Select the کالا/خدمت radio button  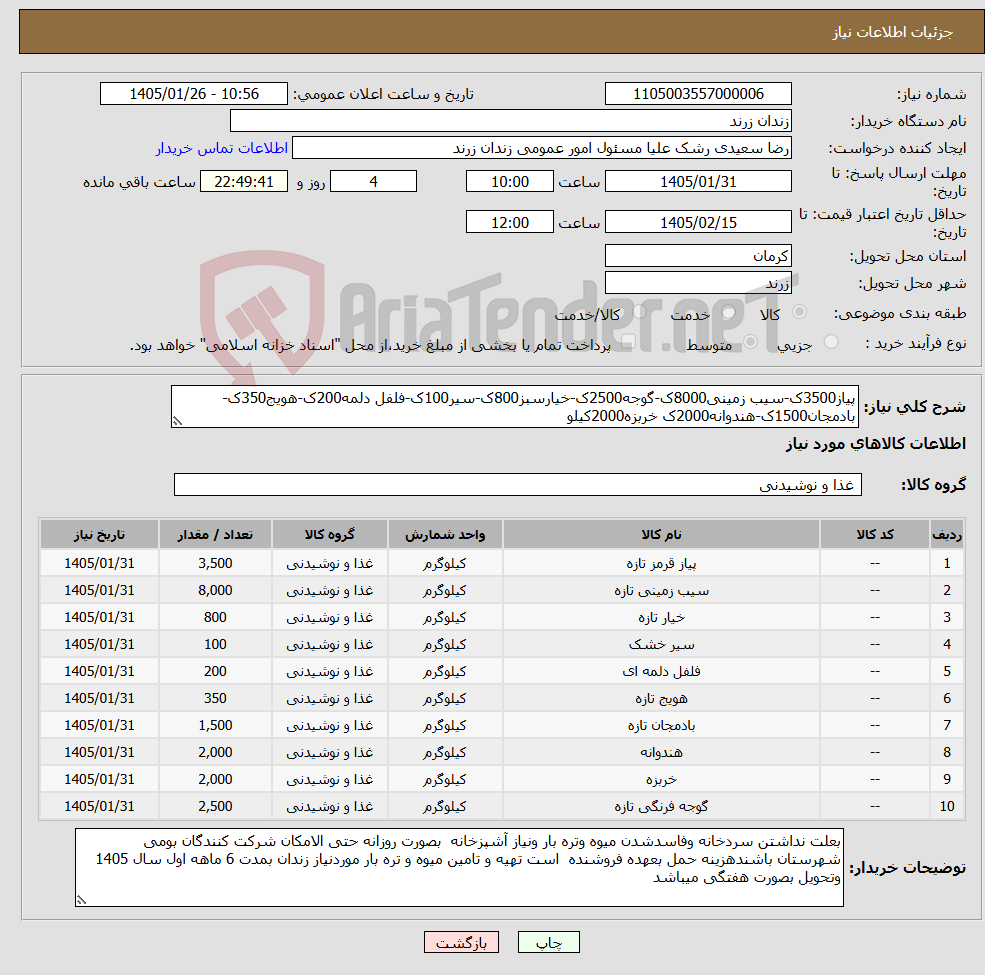[x=639, y=312]
